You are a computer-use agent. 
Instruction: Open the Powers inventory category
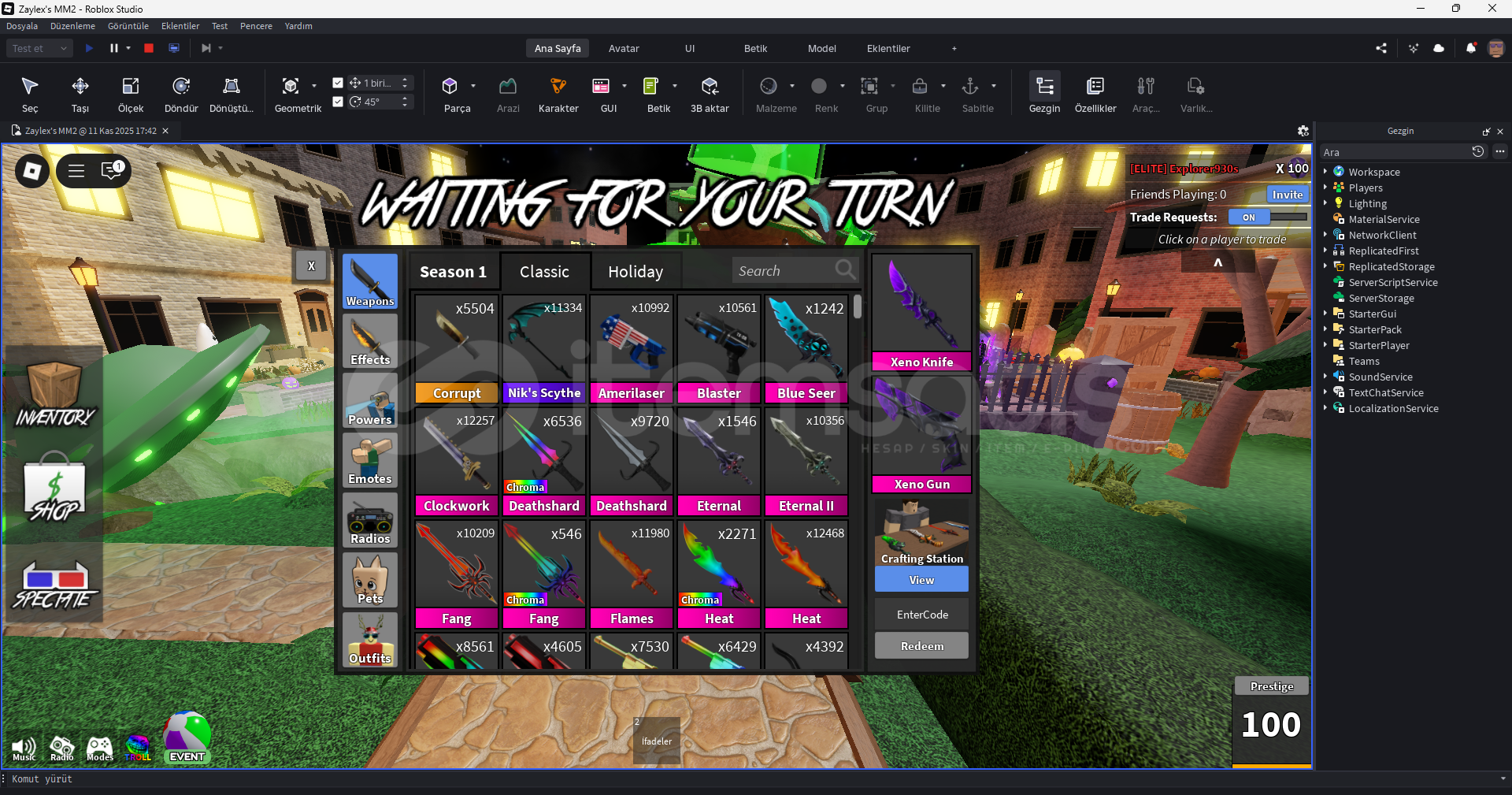pos(370,401)
